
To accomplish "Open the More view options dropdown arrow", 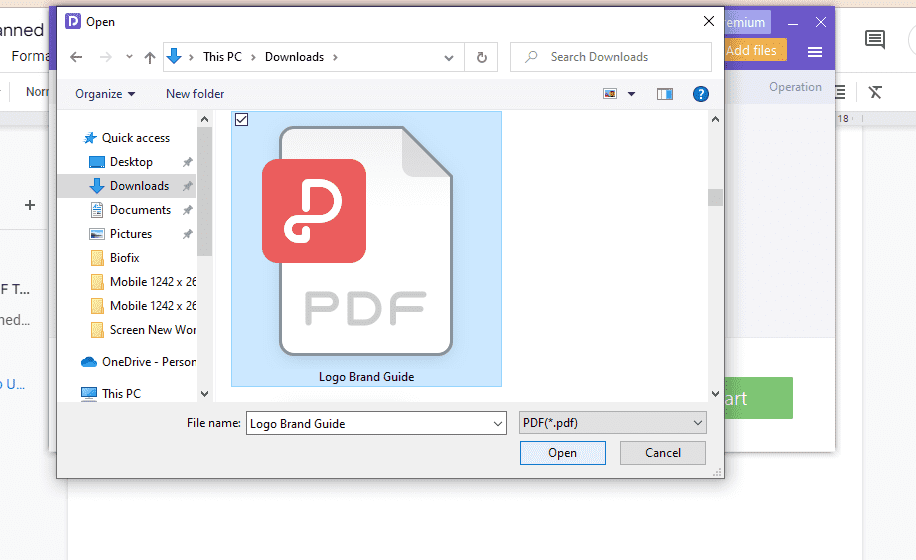I will pyautogui.click(x=632, y=94).
